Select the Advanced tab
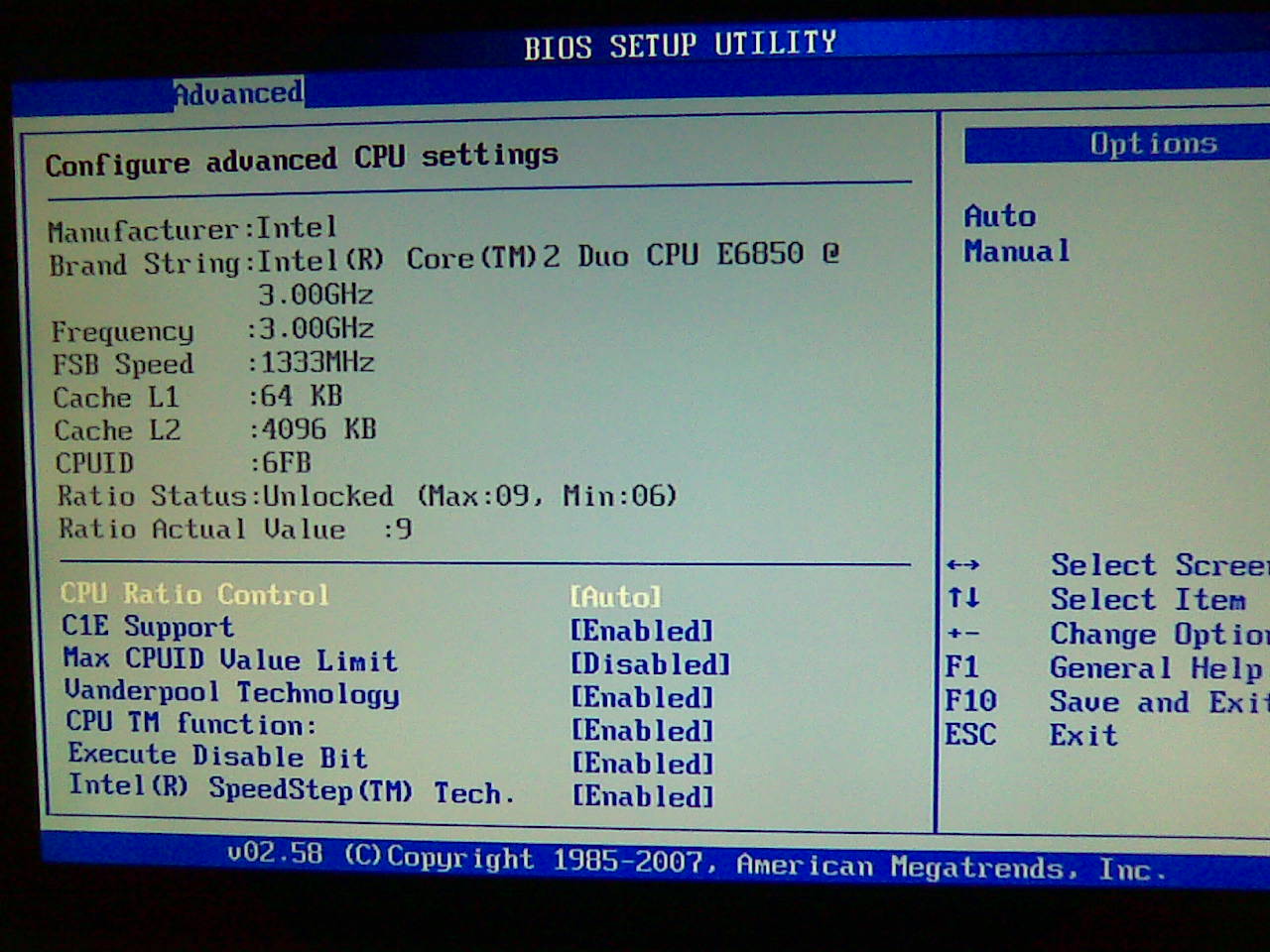Image resolution: width=1270 pixels, height=952 pixels. point(238,93)
